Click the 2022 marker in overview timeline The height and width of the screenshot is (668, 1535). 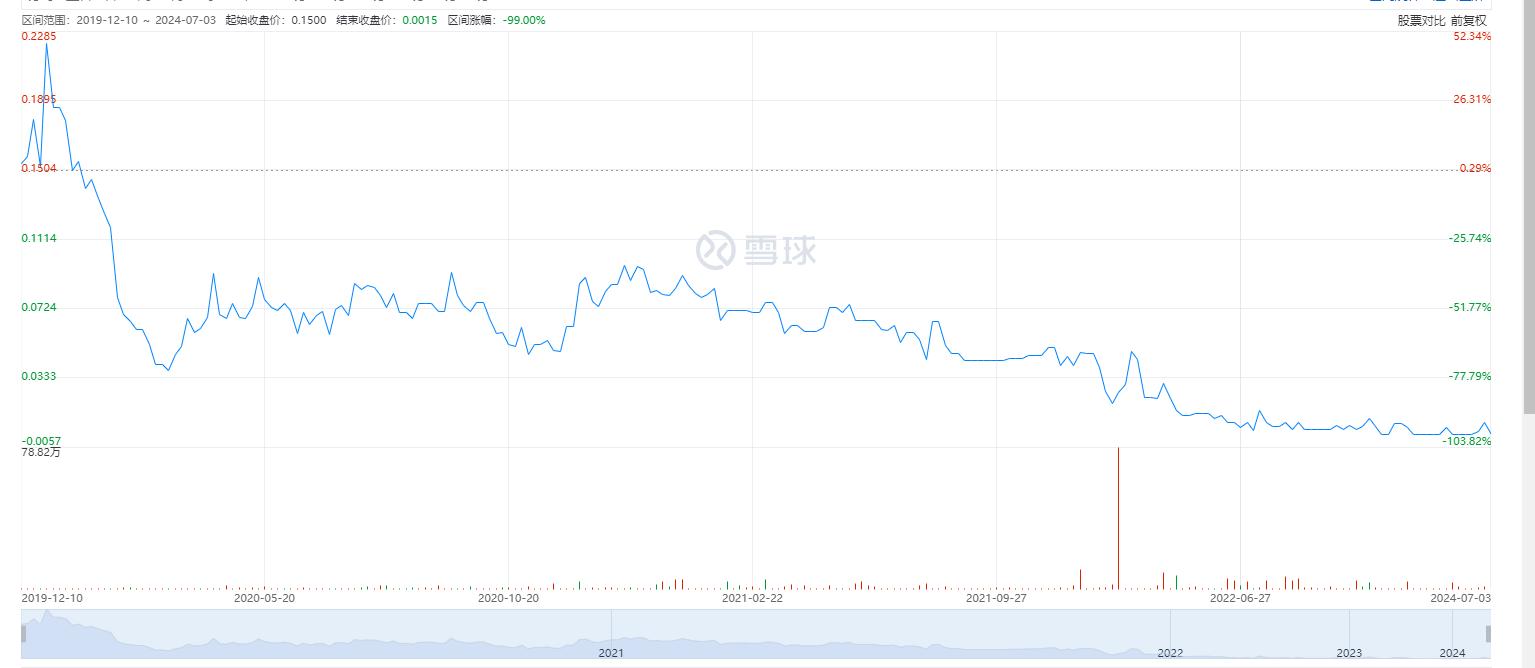[1170, 653]
